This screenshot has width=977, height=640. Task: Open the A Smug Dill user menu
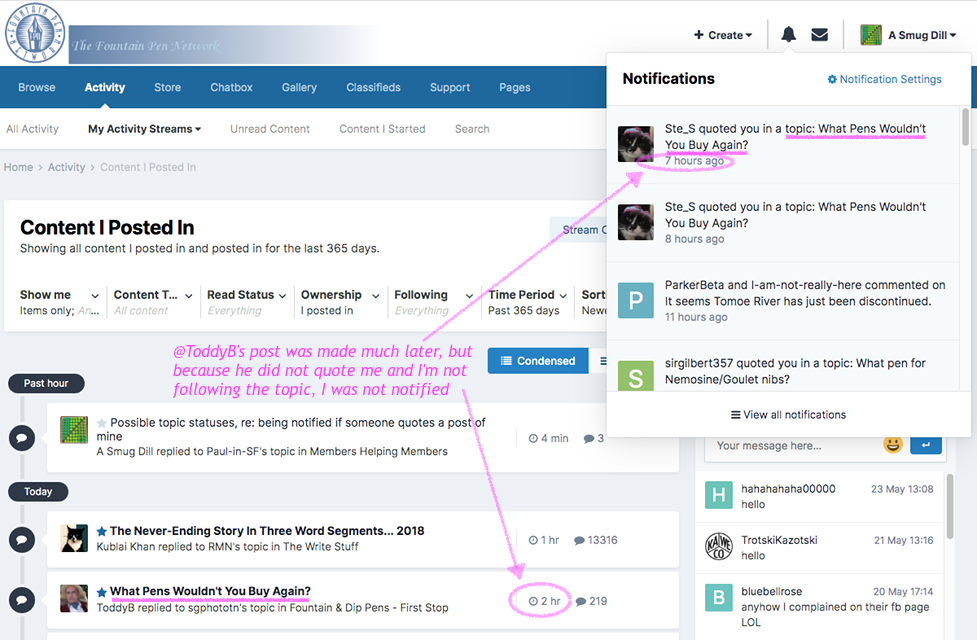tap(909, 35)
